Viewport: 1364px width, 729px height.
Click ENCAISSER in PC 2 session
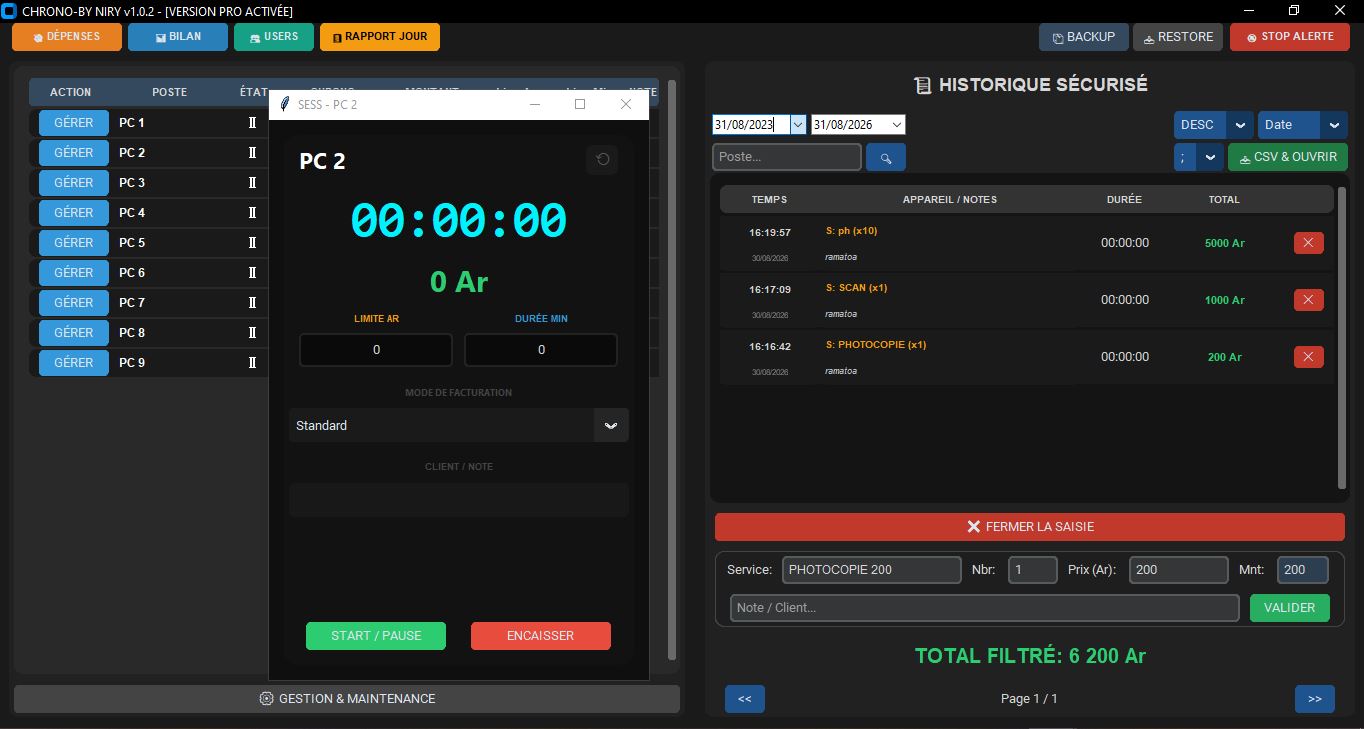tap(541, 636)
